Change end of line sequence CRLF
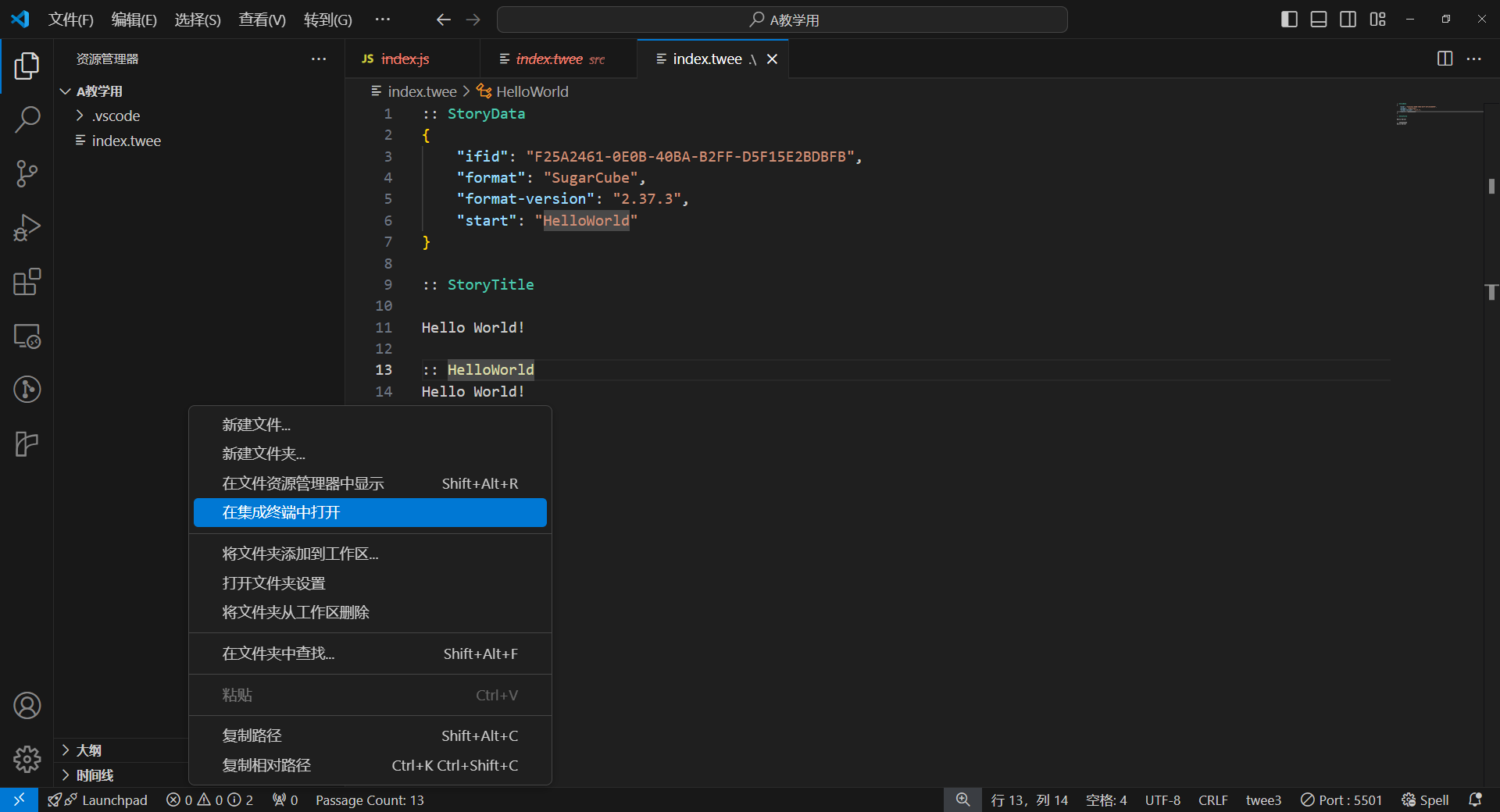1500x812 pixels. [x=1212, y=800]
